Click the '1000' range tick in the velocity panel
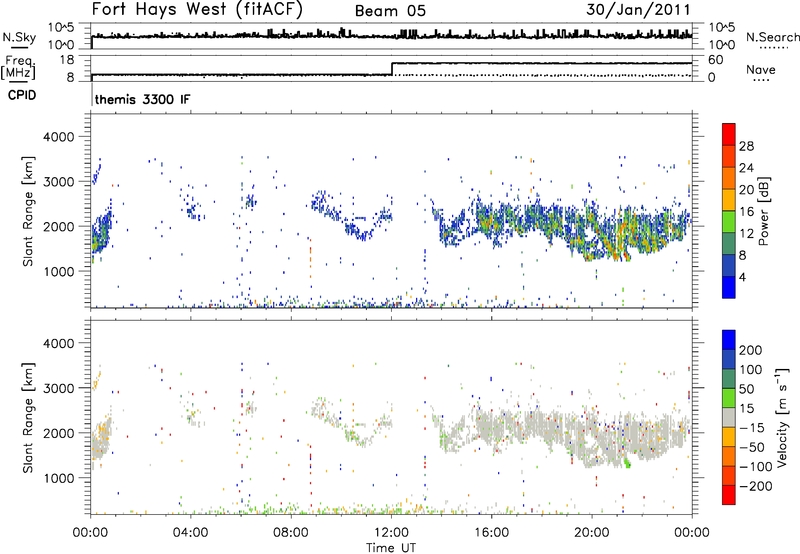The height and width of the screenshot is (554, 800). [59, 478]
